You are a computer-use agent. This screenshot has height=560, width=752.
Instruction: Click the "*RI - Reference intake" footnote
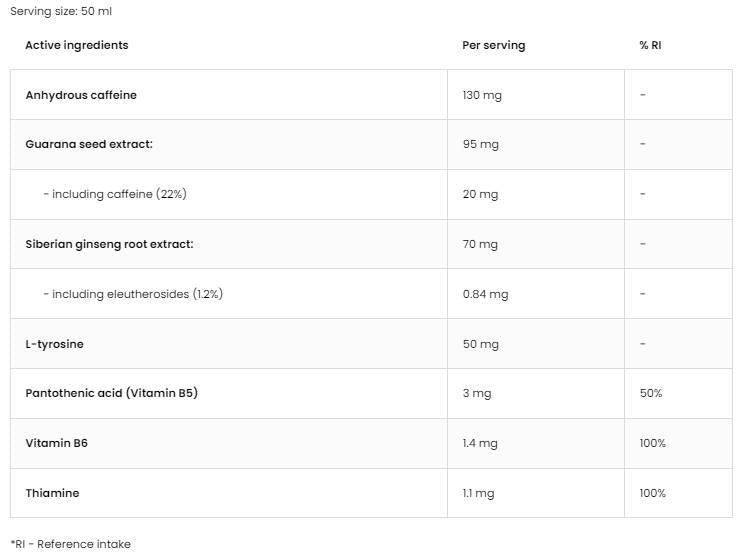[x=70, y=544]
